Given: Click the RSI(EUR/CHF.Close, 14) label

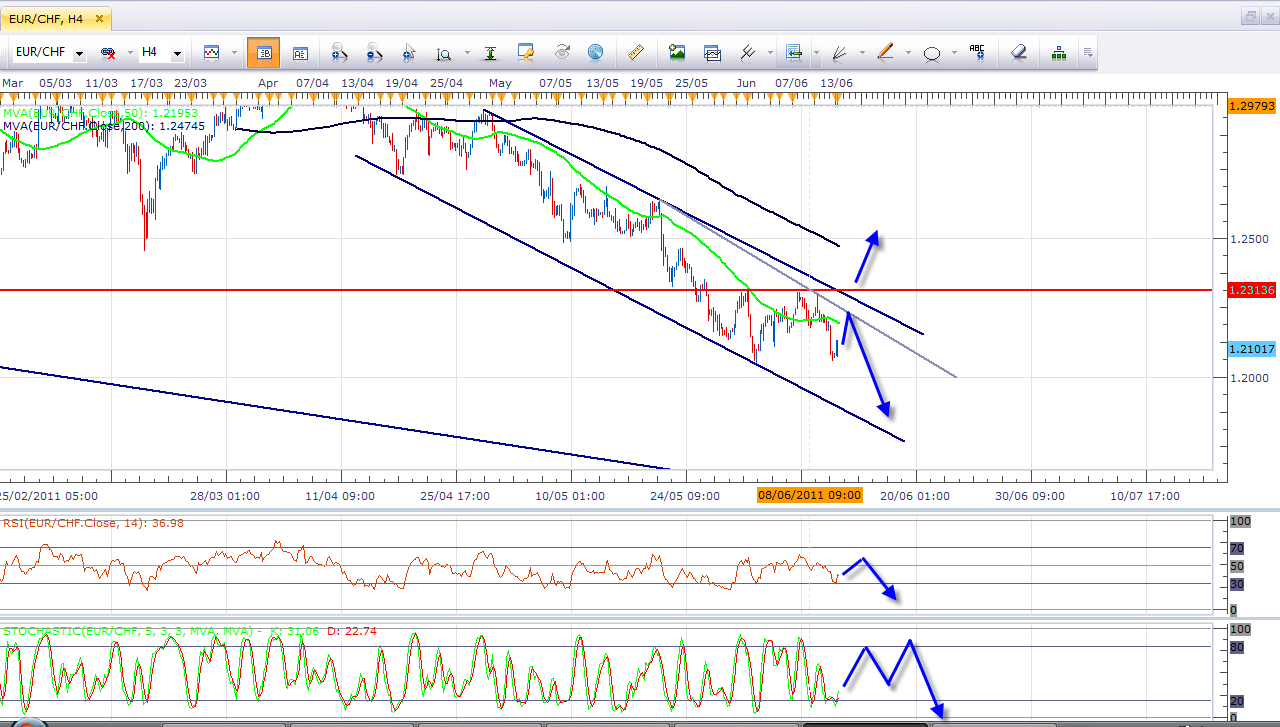Looking at the screenshot, I should coord(93,522).
